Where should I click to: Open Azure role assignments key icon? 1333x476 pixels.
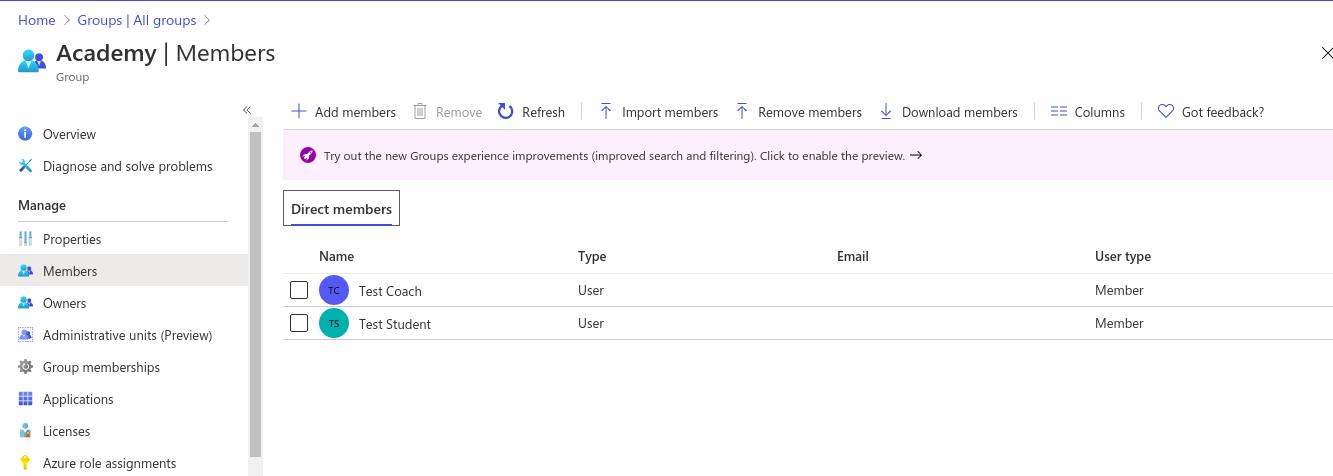[25, 463]
